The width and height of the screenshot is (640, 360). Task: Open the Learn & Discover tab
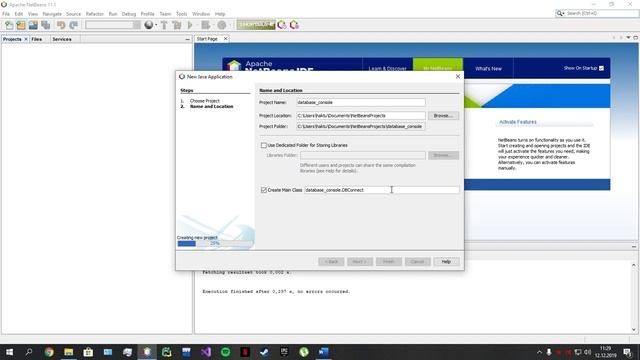click(387, 69)
